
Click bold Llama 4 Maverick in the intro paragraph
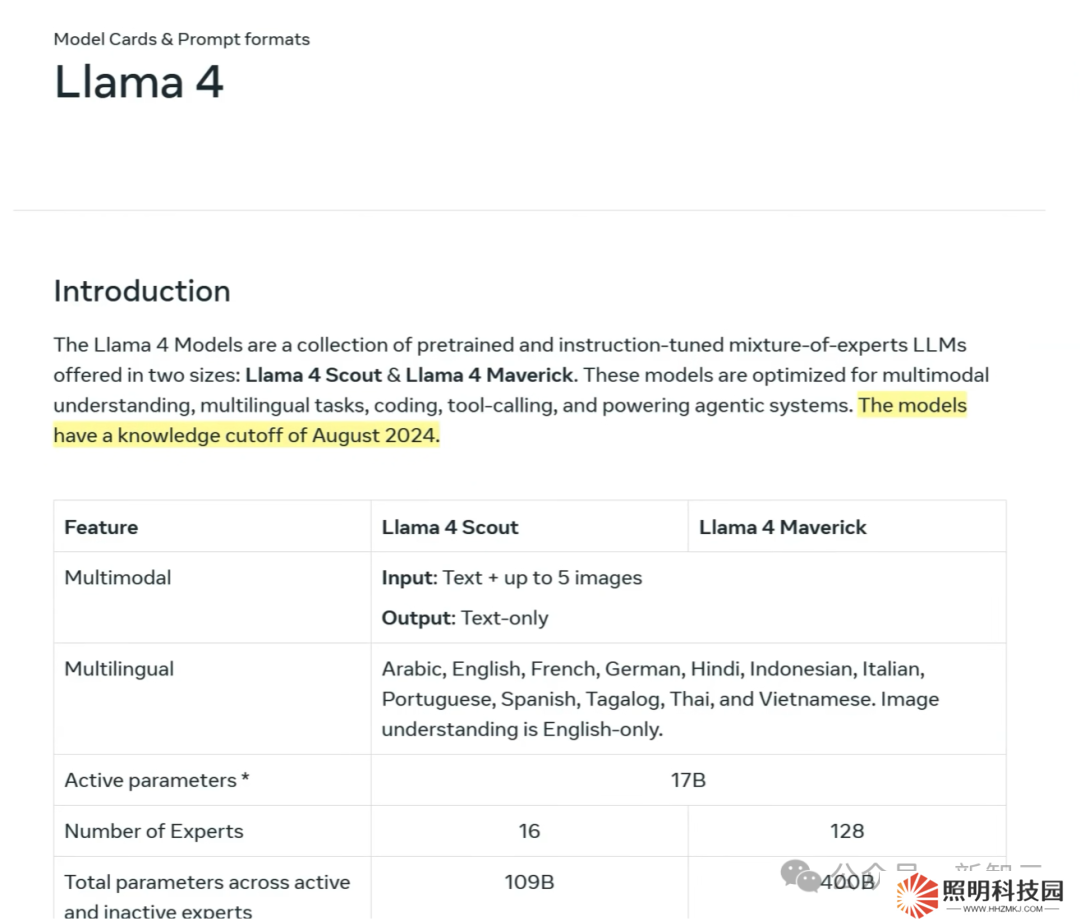click(489, 375)
